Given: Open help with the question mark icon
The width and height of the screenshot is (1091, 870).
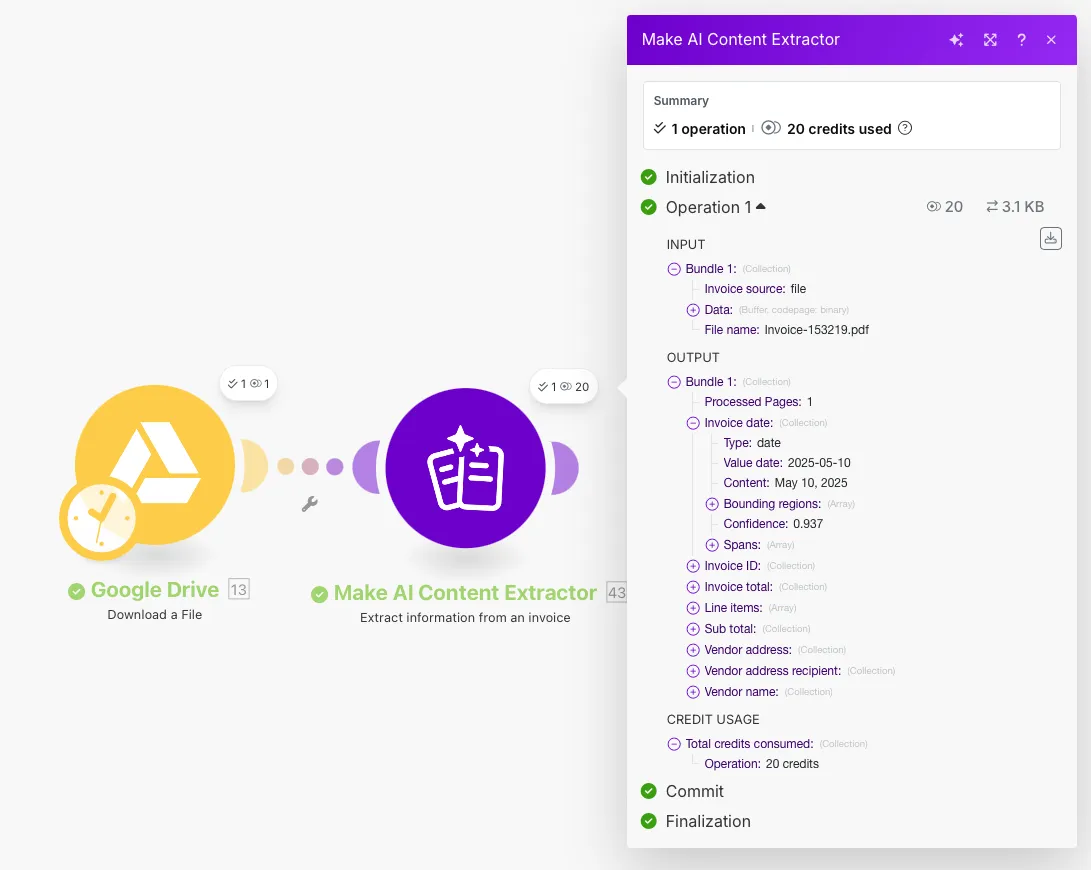Looking at the screenshot, I should point(1021,40).
